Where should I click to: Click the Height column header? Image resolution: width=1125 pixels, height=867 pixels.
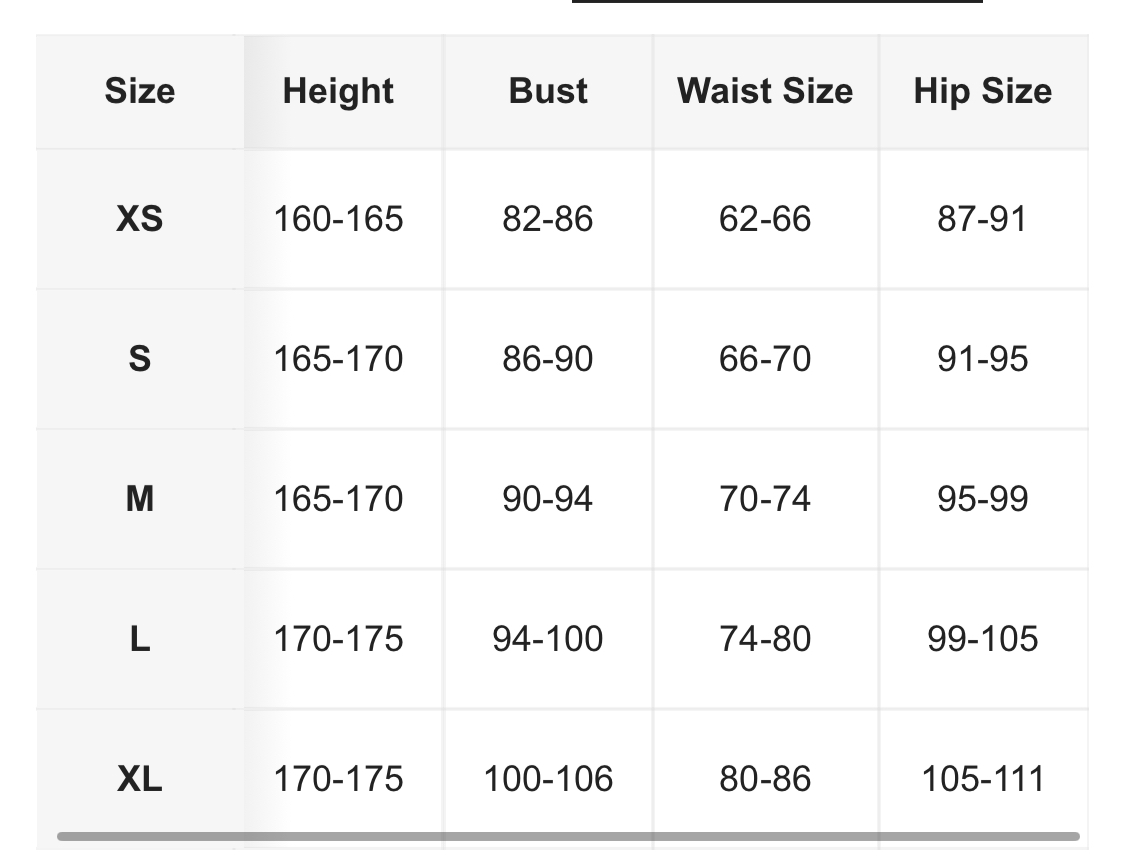[338, 91]
